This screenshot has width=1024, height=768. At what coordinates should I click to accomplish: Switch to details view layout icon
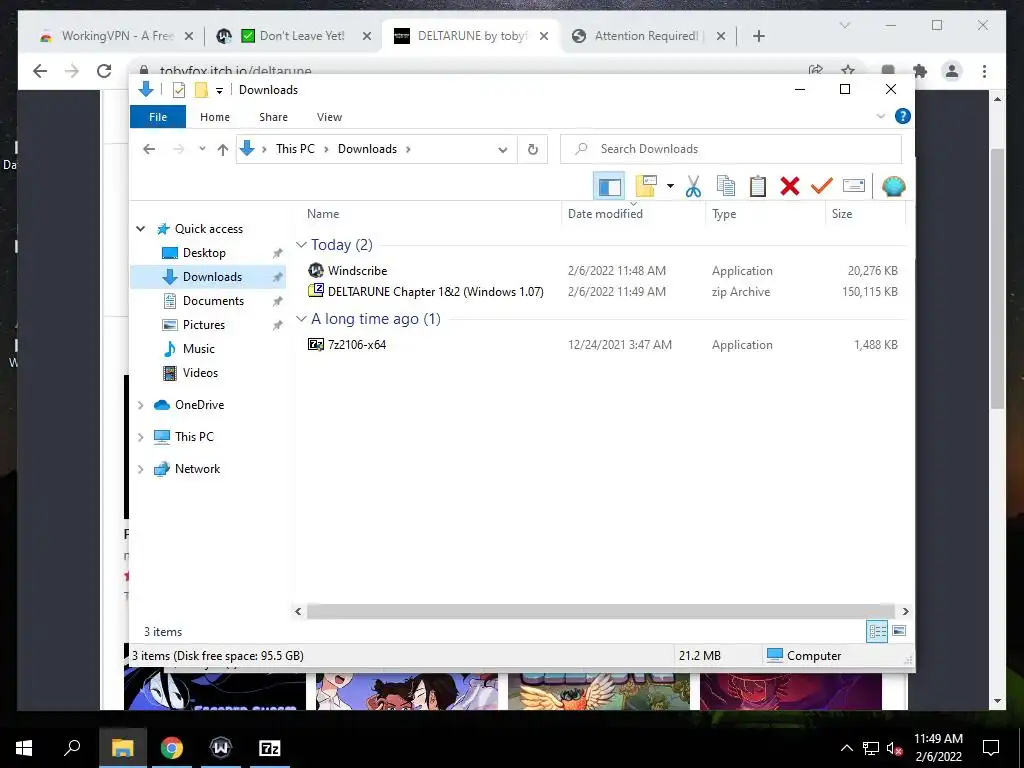[877, 631]
